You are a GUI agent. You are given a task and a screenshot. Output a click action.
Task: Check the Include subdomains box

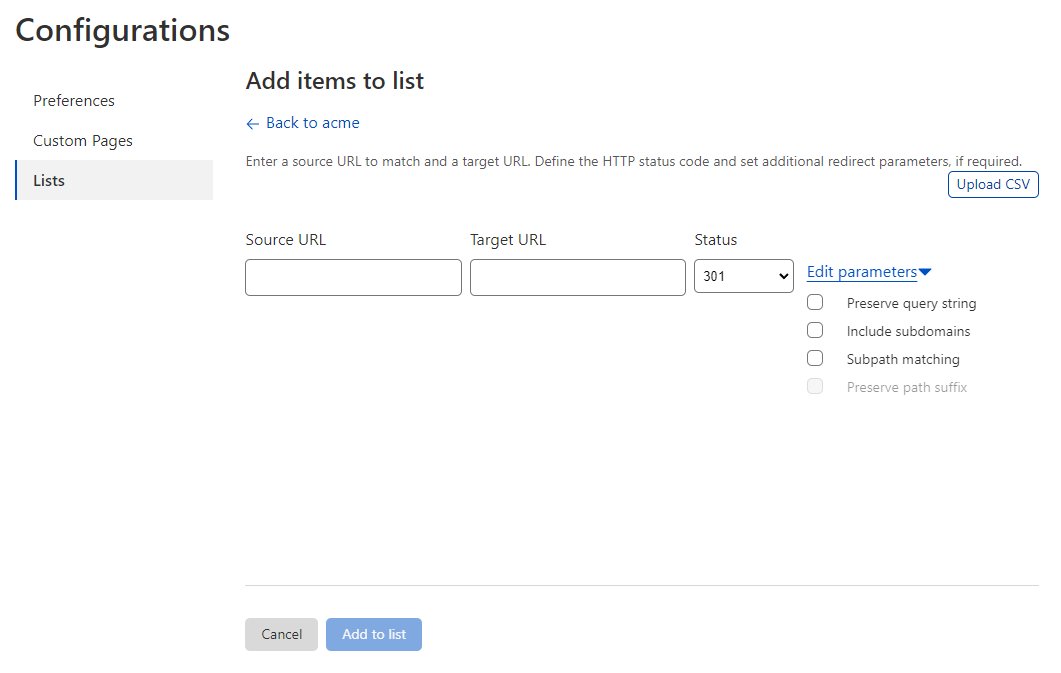(815, 329)
